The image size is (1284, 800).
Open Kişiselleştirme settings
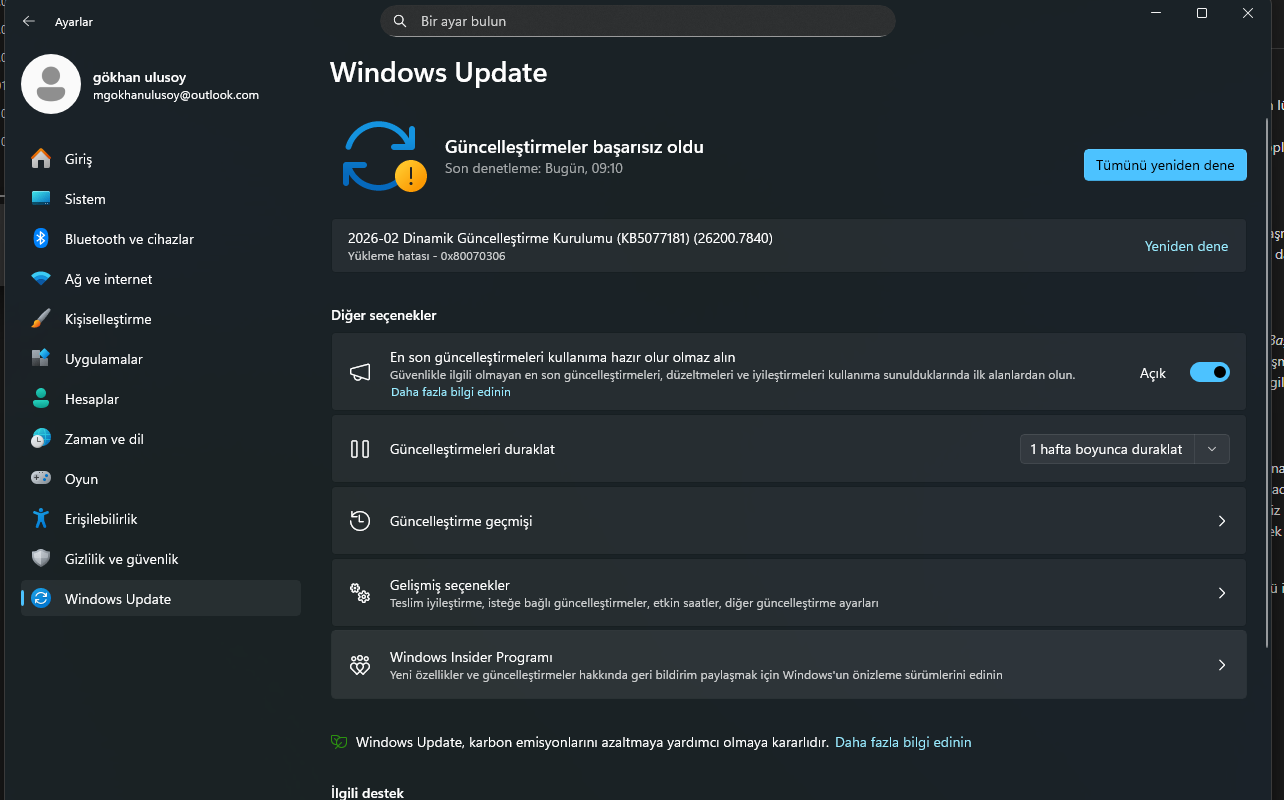coord(161,319)
